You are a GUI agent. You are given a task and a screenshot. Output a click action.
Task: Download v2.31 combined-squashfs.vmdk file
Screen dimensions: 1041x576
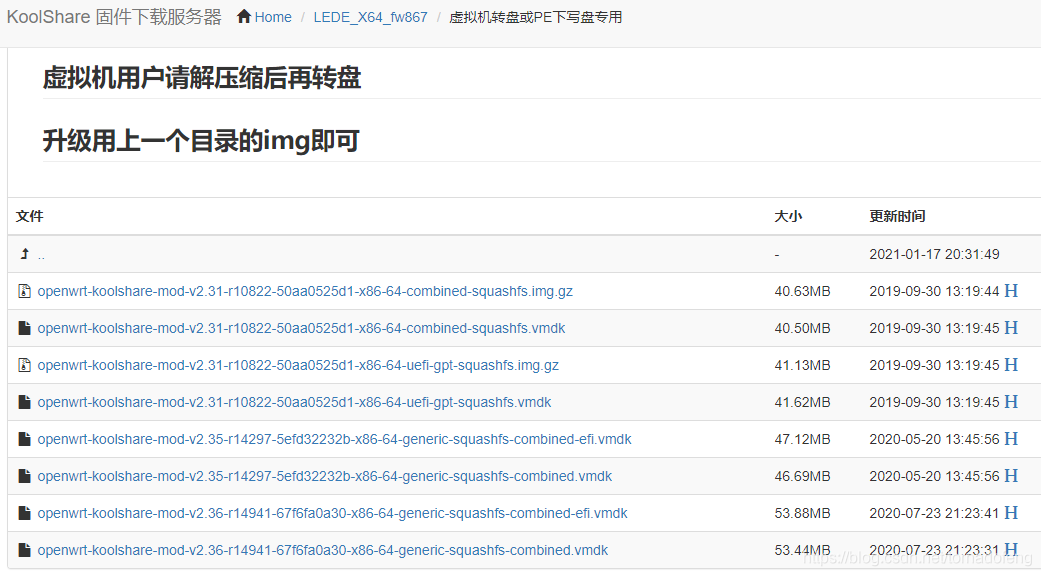pyautogui.click(x=301, y=328)
